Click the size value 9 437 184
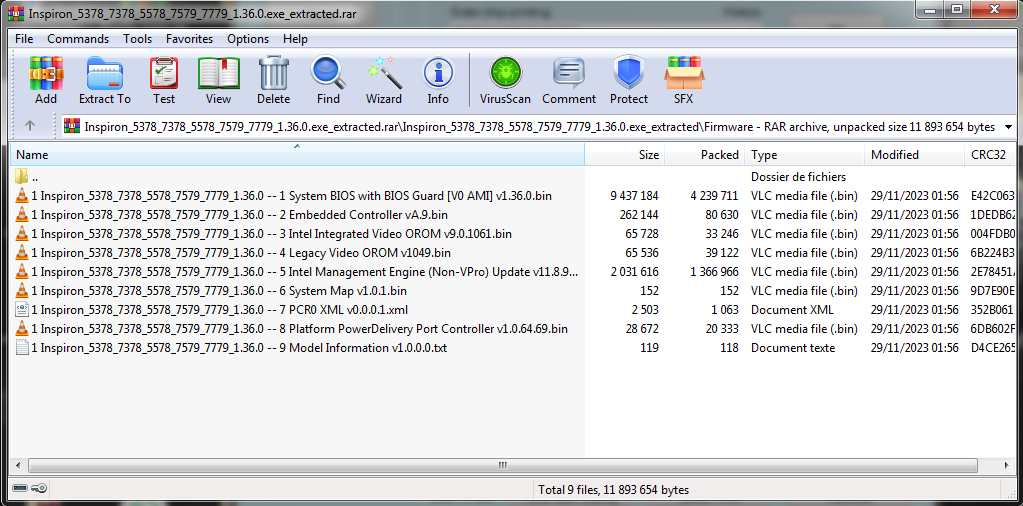Viewport: 1023px width, 506px height. click(634, 196)
